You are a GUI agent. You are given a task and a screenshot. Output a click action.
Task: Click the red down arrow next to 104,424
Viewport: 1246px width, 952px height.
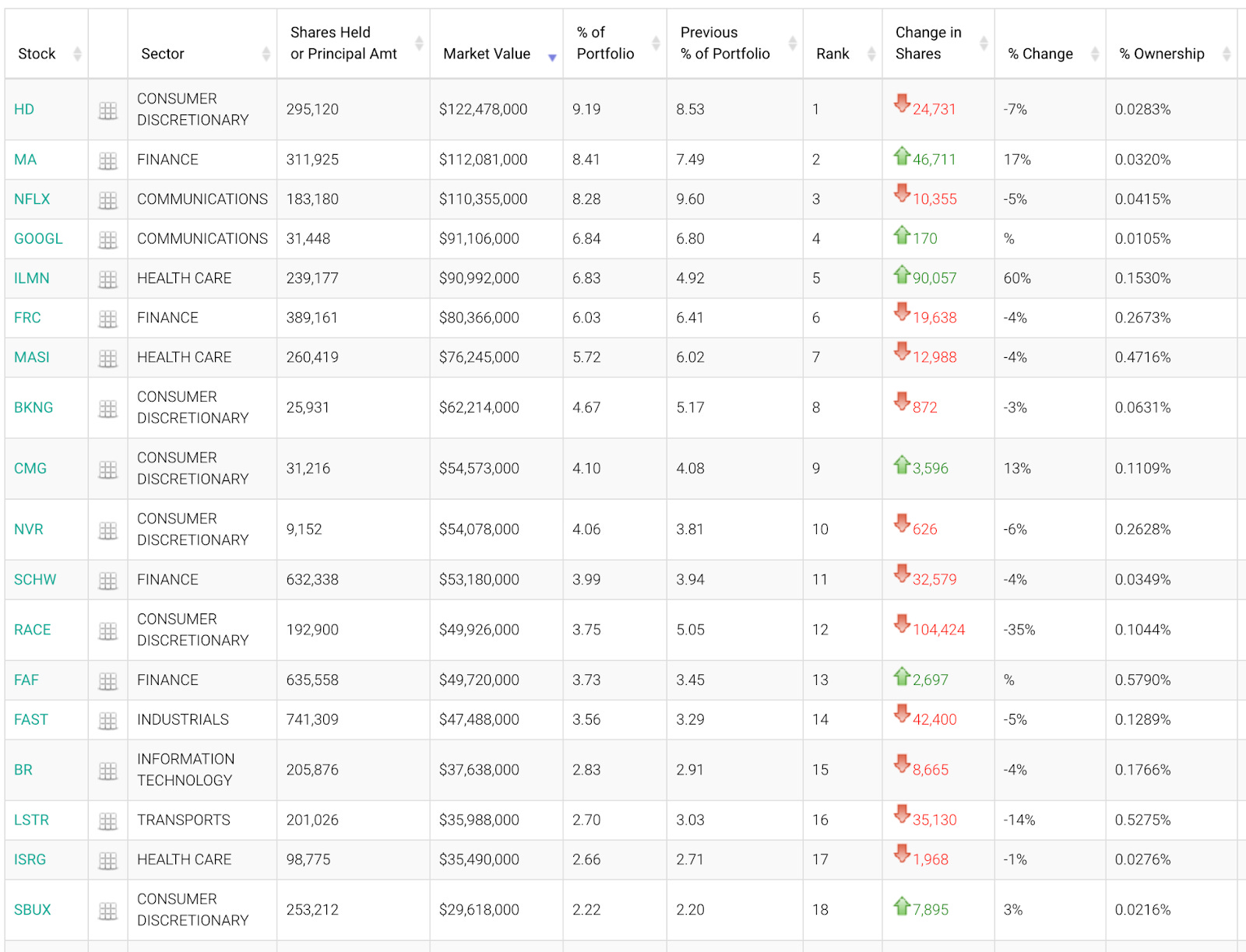pyautogui.click(x=902, y=623)
